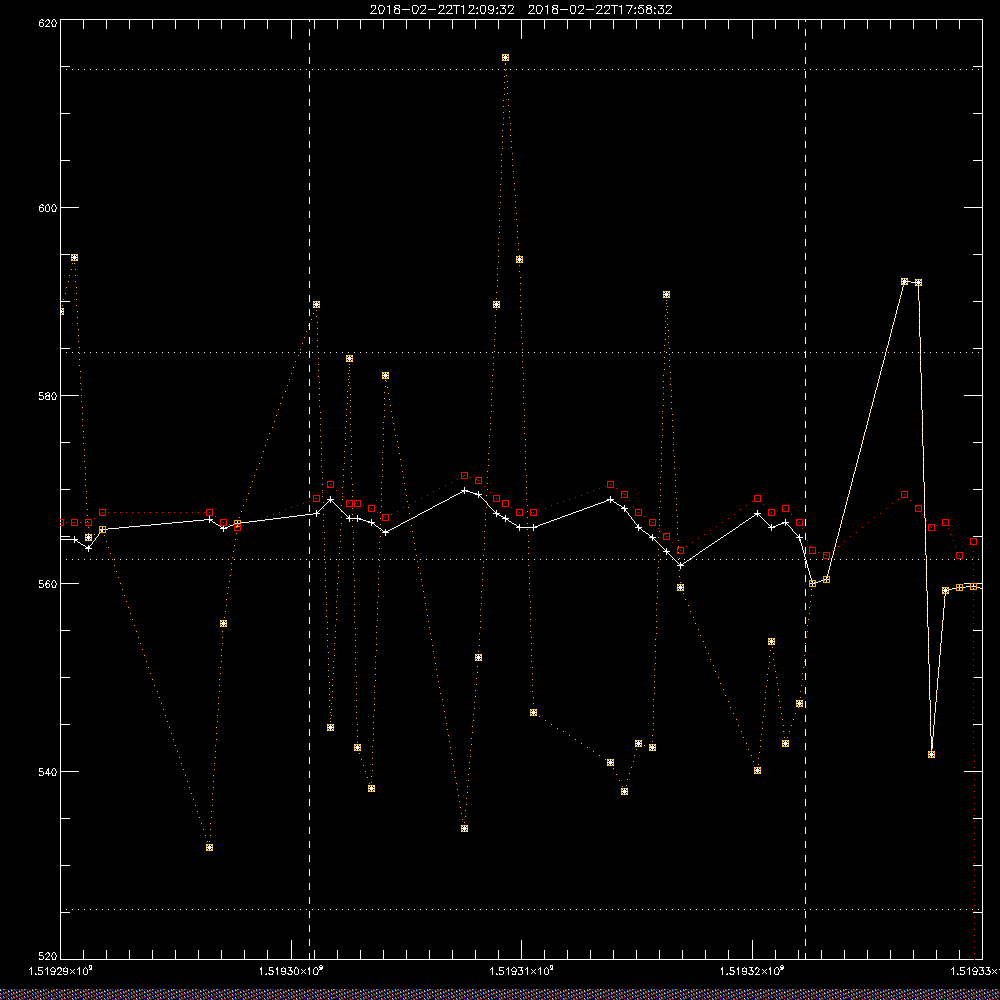Select the 600 y-axis label
Viewport: 1000px width, 1000px height.
[x=48, y=208]
